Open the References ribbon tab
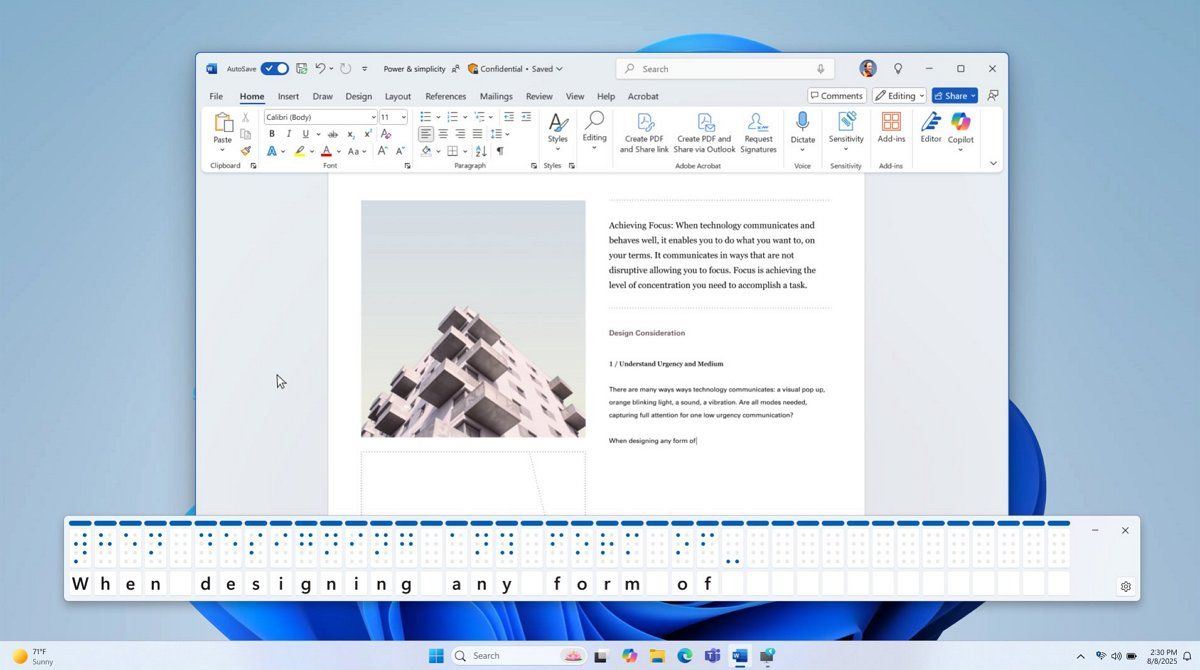 [x=445, y=96]
